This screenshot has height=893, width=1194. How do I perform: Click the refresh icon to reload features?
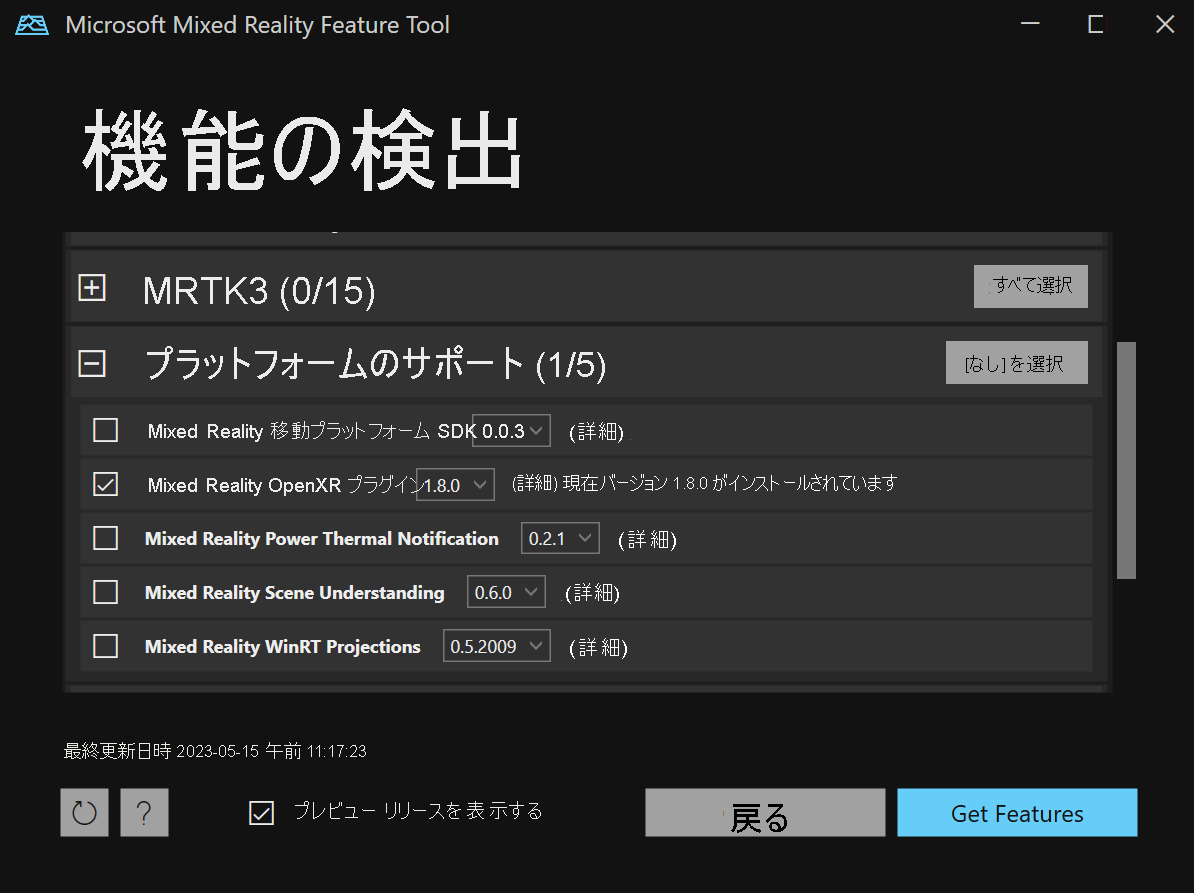click(x=84, y=812)
